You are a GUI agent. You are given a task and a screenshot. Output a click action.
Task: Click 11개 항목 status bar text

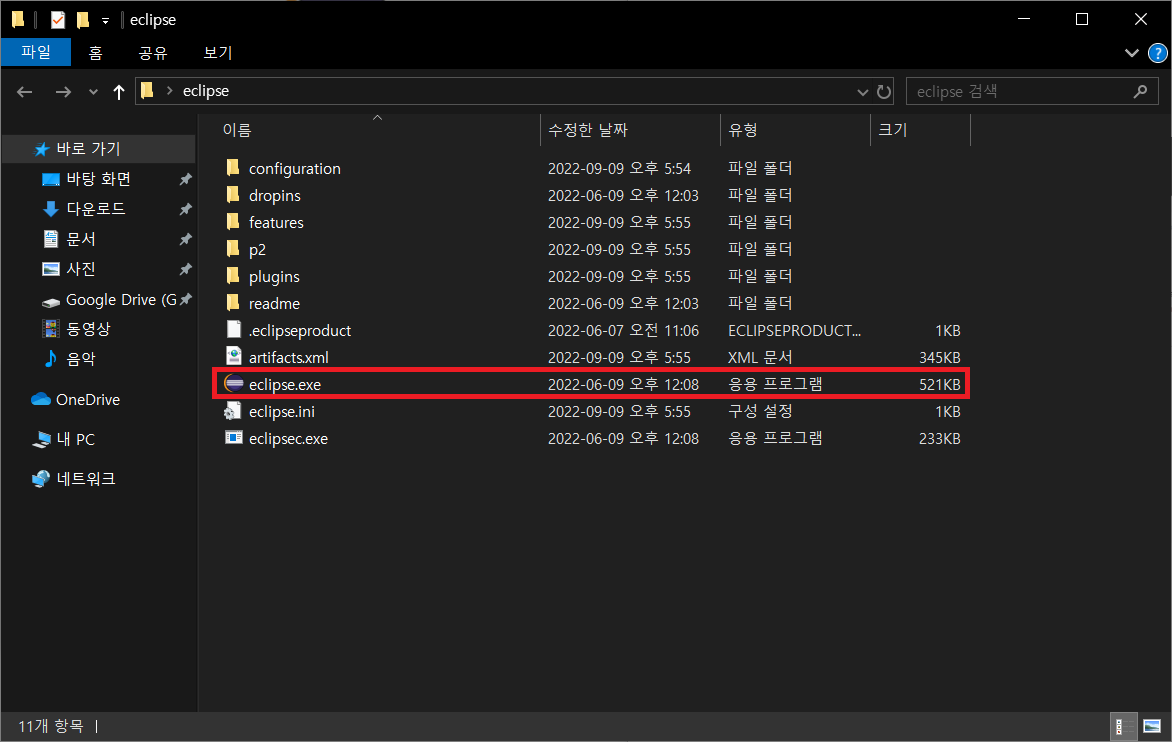[50, 726]
